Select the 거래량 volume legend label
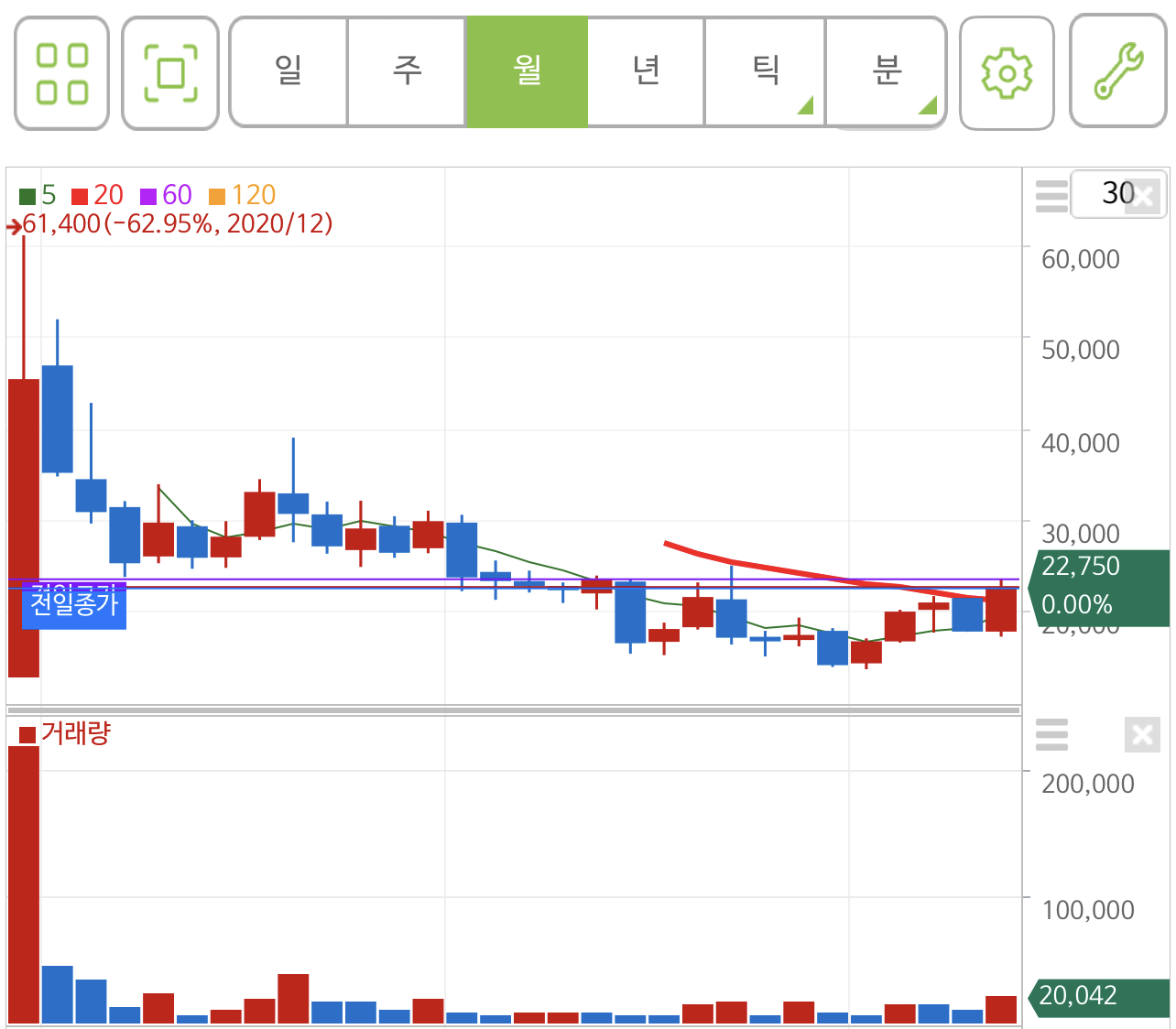 coord(64,733)
